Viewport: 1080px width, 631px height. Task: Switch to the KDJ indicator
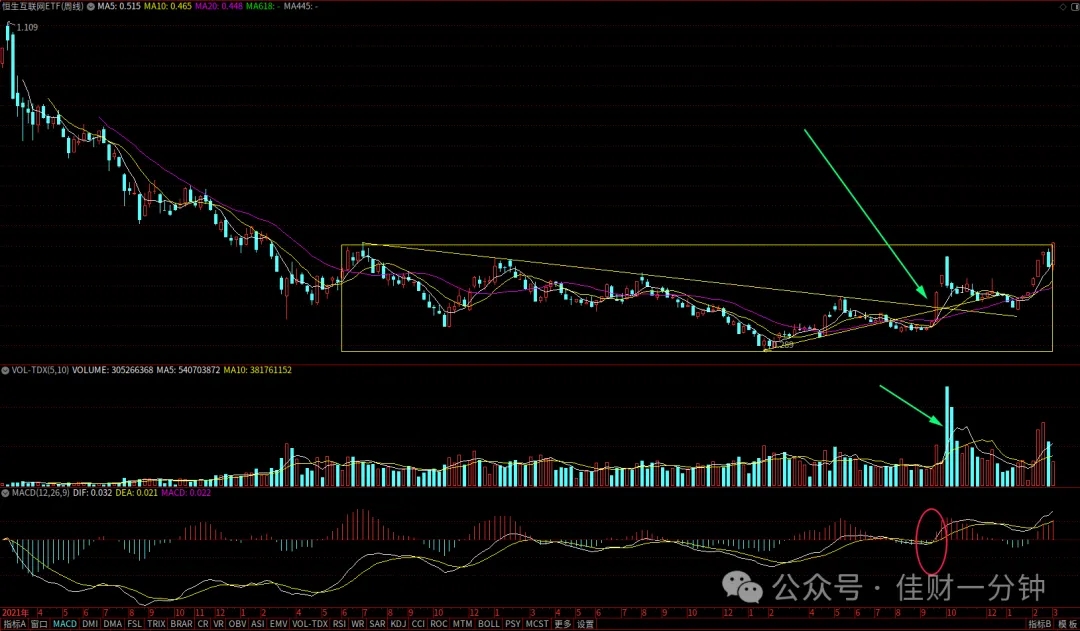coord(398,623)
